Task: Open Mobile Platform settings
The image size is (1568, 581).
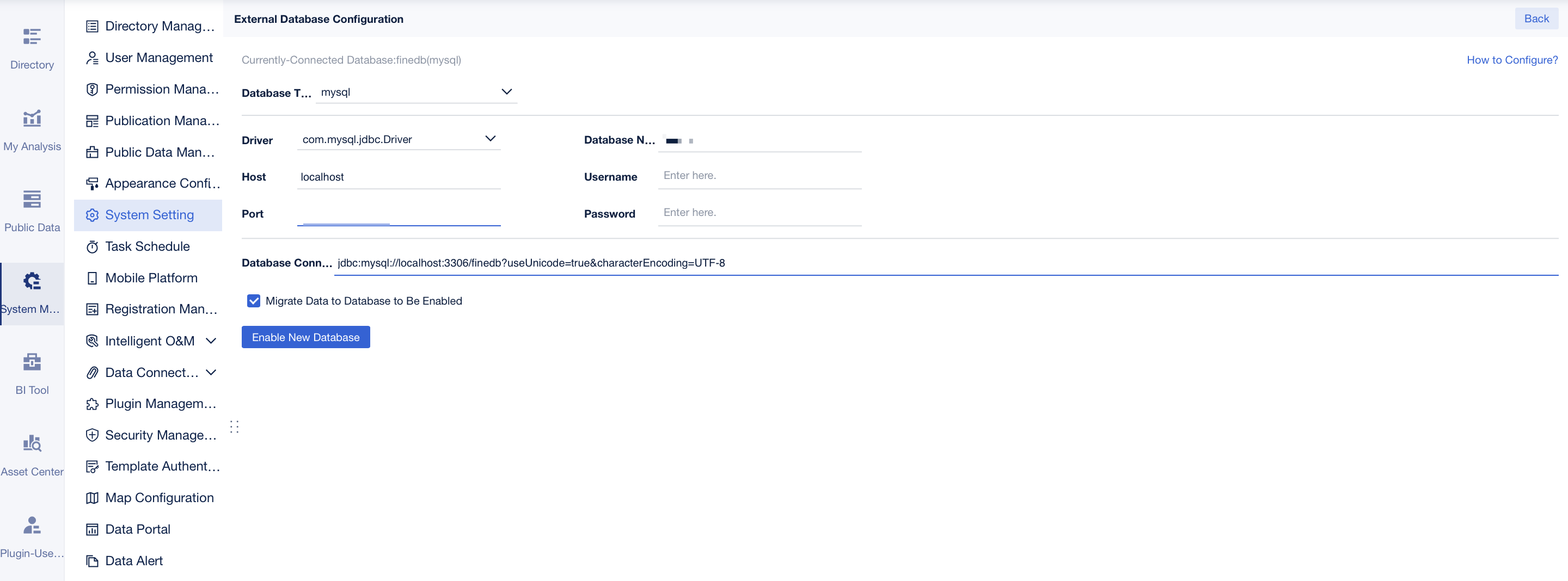Action: pyautogui.click(x=151, y=277)
